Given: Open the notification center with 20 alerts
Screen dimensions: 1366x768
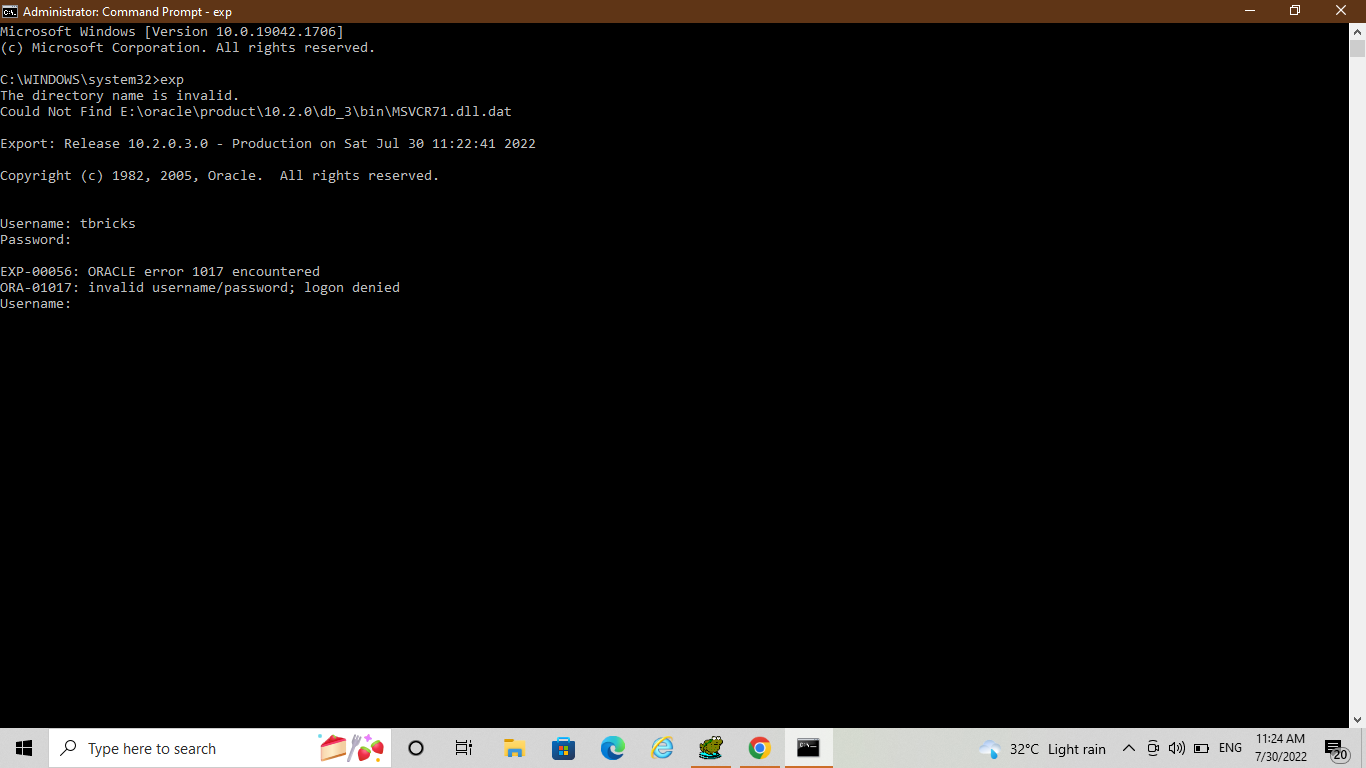Looking at the screenshot, I should [x=1337, y=748].
